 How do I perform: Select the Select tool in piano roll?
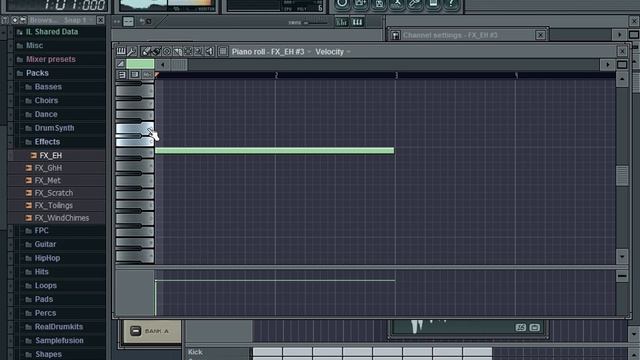click(188, 51)
